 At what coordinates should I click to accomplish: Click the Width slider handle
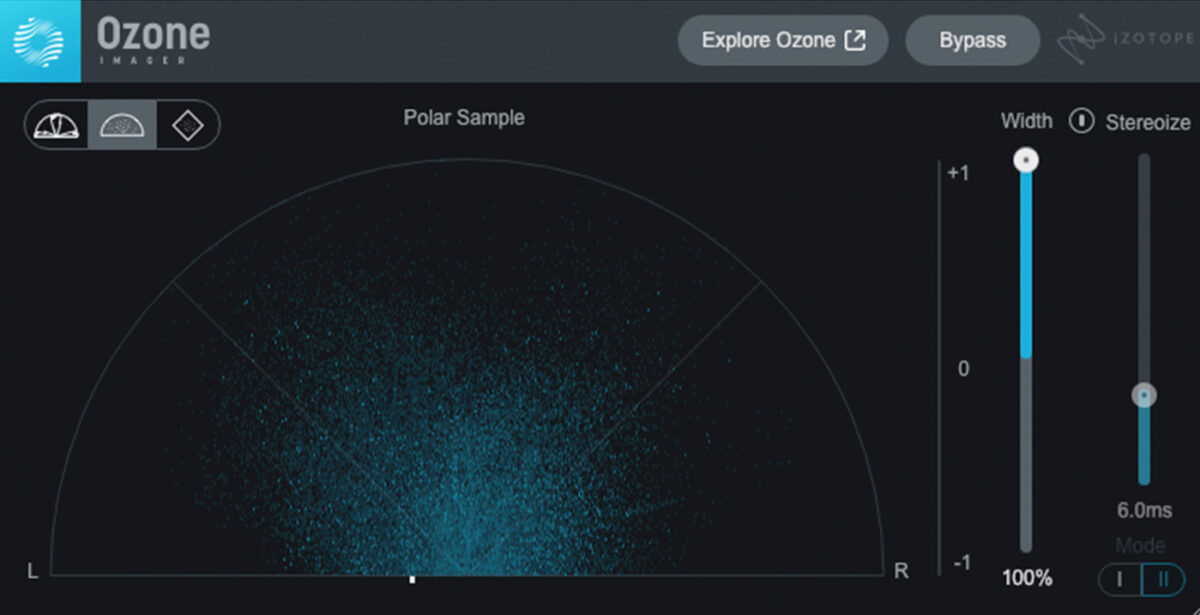point(1026,160)
